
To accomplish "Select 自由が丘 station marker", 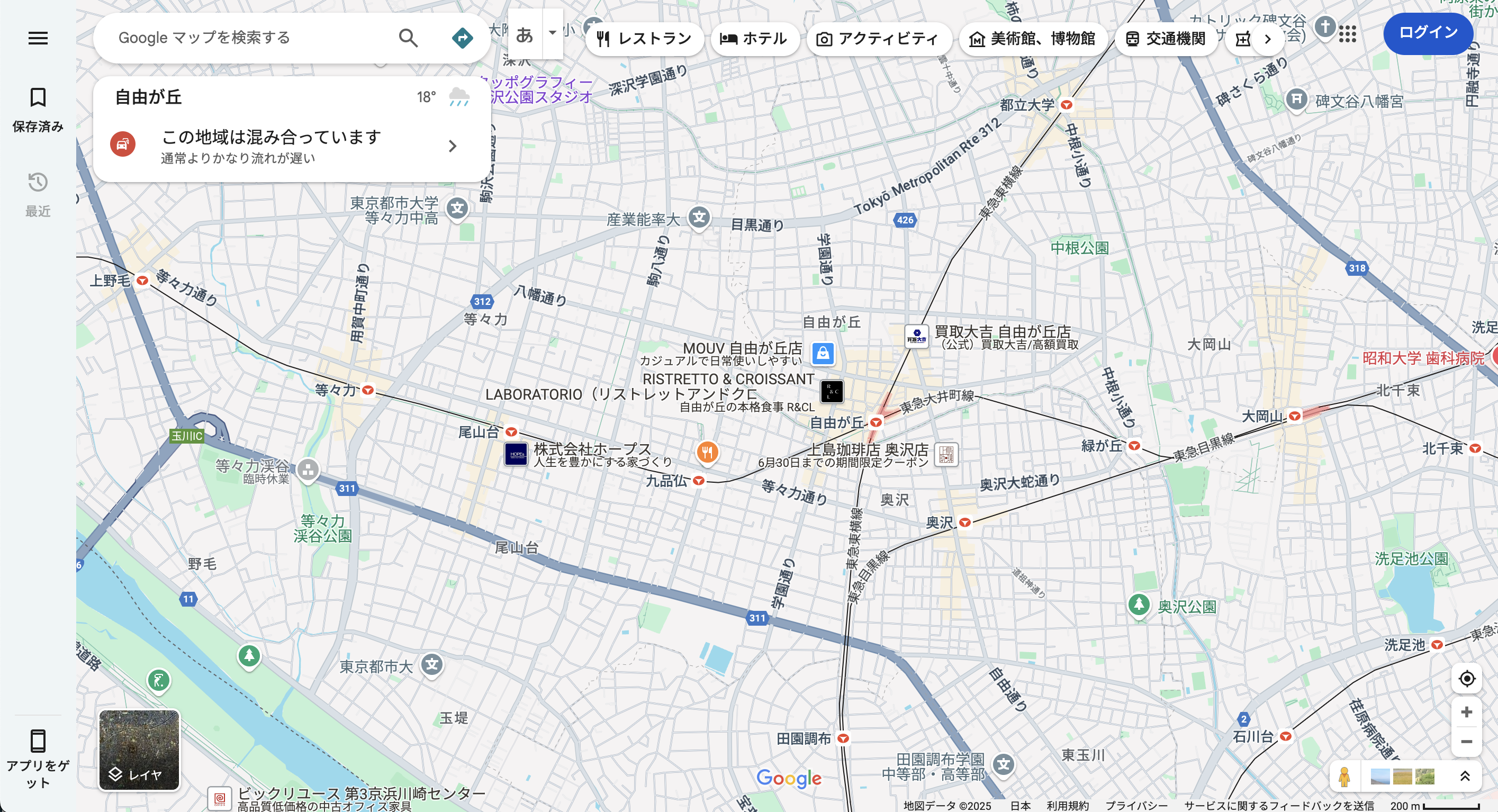I will point(876,423).
